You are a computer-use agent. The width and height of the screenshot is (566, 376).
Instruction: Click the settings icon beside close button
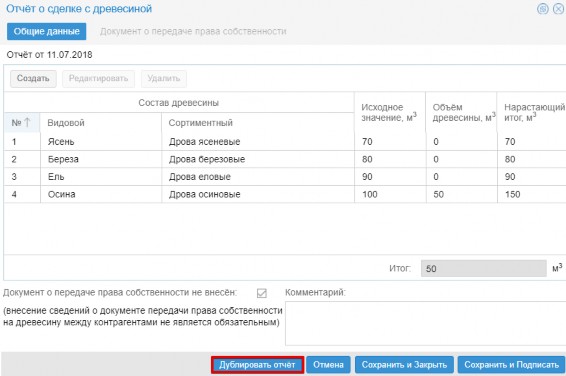pos(543,9)
